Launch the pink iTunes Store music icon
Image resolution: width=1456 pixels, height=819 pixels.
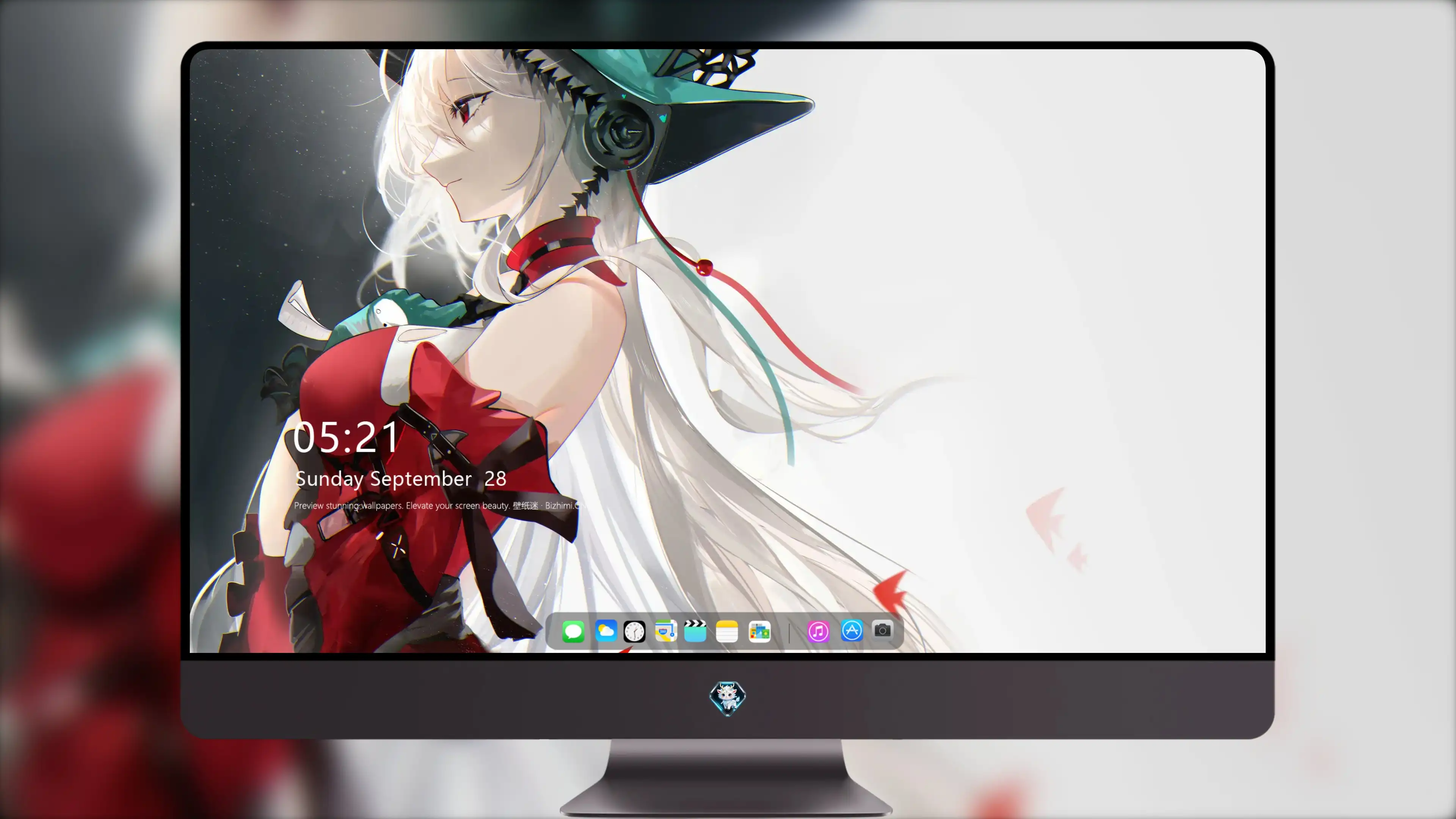point(819,631)
